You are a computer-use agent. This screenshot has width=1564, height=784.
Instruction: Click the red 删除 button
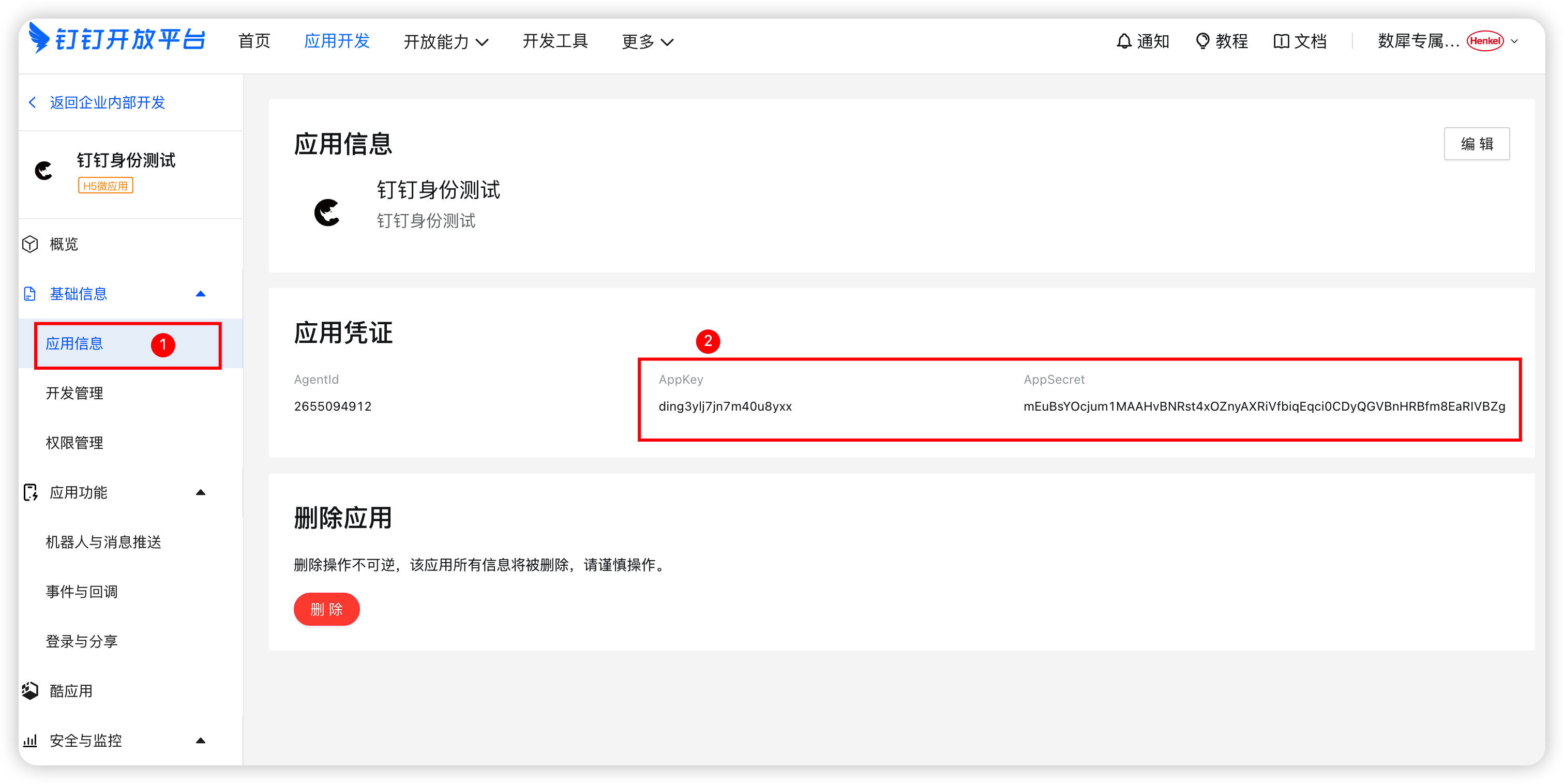(x=327, y=609)
